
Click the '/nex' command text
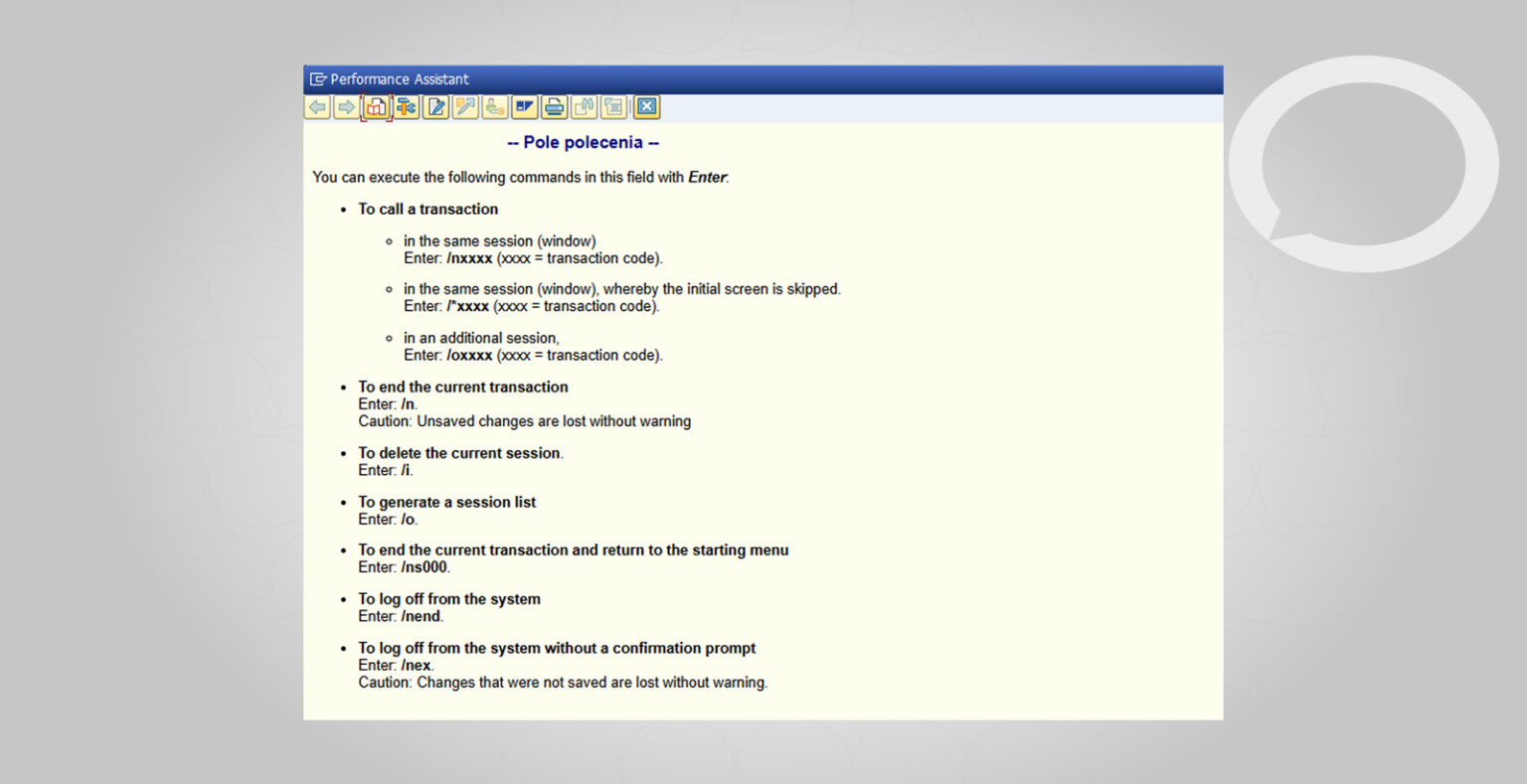click(417, 666)
